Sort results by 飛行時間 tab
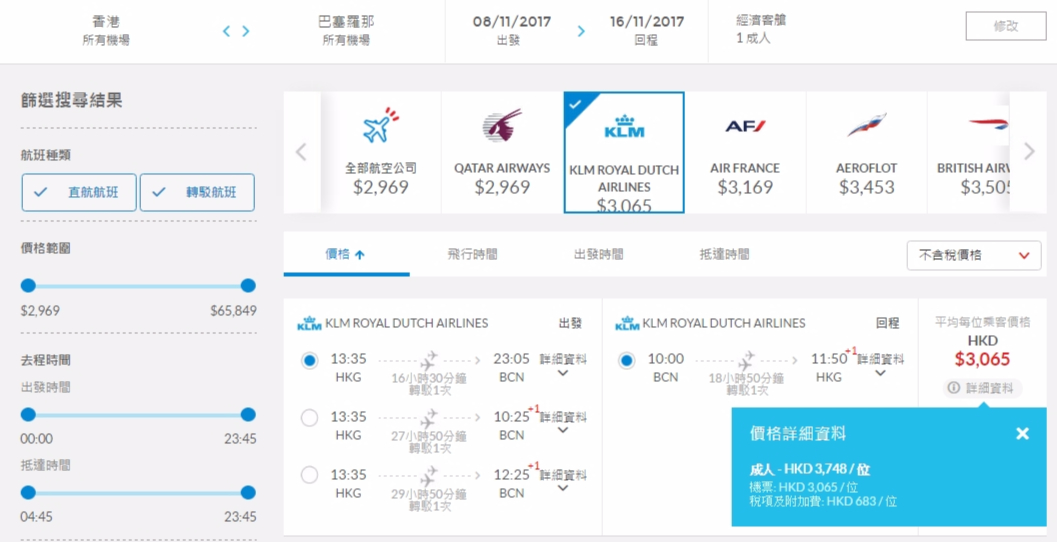The width and height of the screenshot is (1057, 542). point(472,255)
